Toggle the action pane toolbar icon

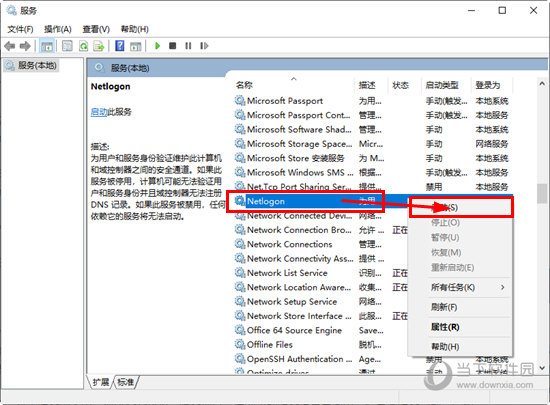tap(135, 46)
